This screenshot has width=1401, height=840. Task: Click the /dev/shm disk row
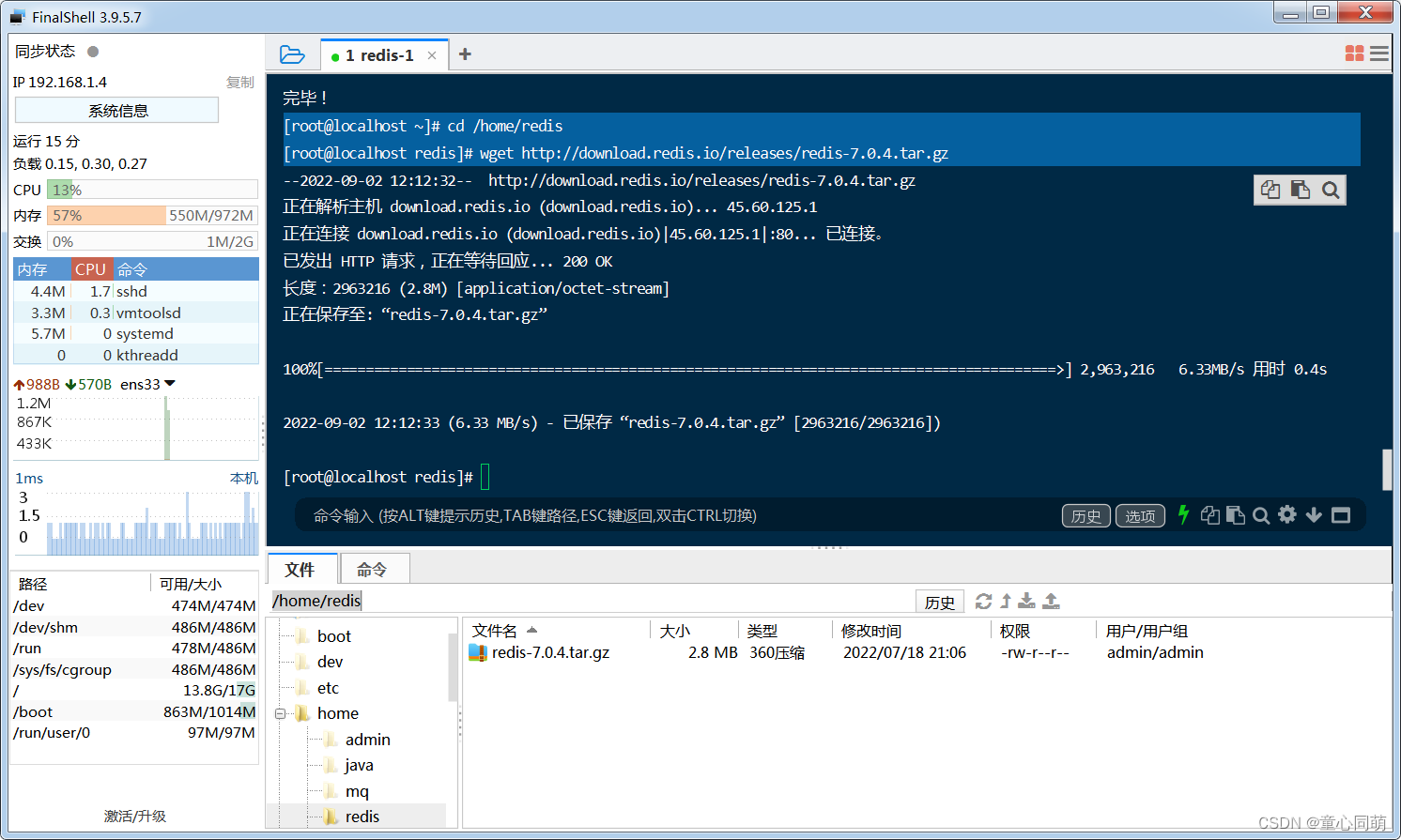(134, 627)
